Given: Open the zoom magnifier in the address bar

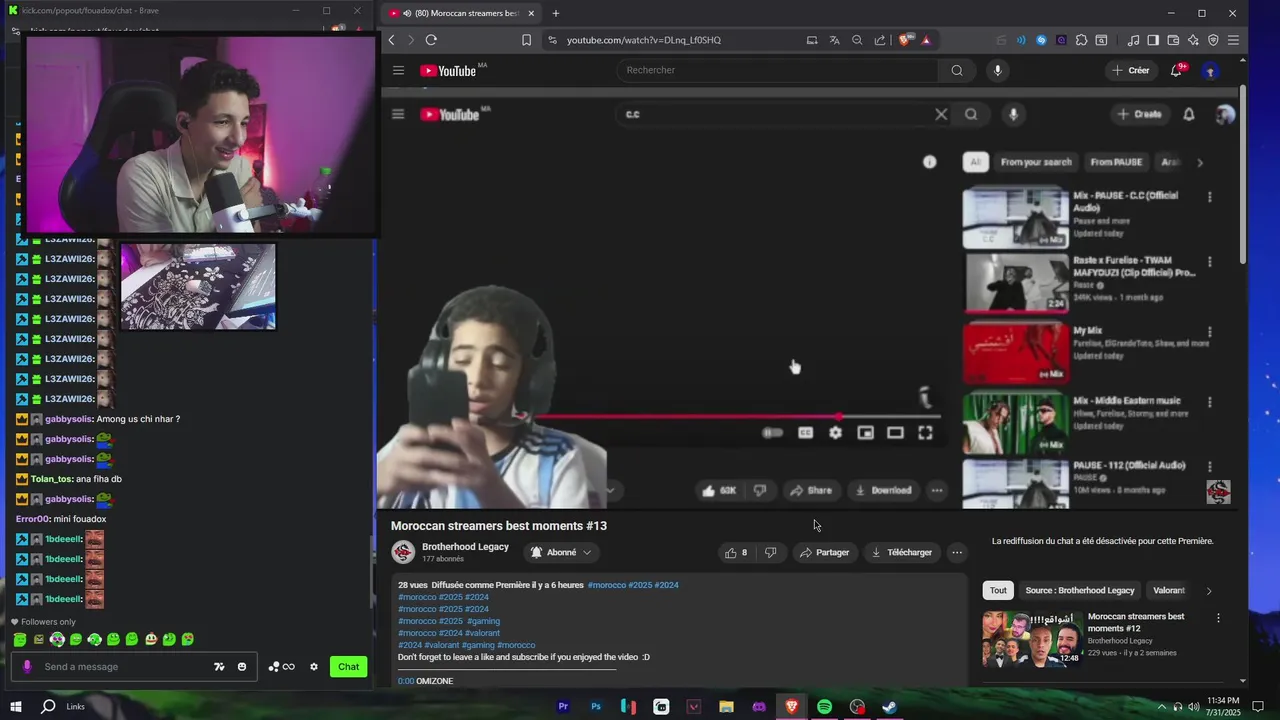Looking at the screenshot, I should click(x=857, y=40).
